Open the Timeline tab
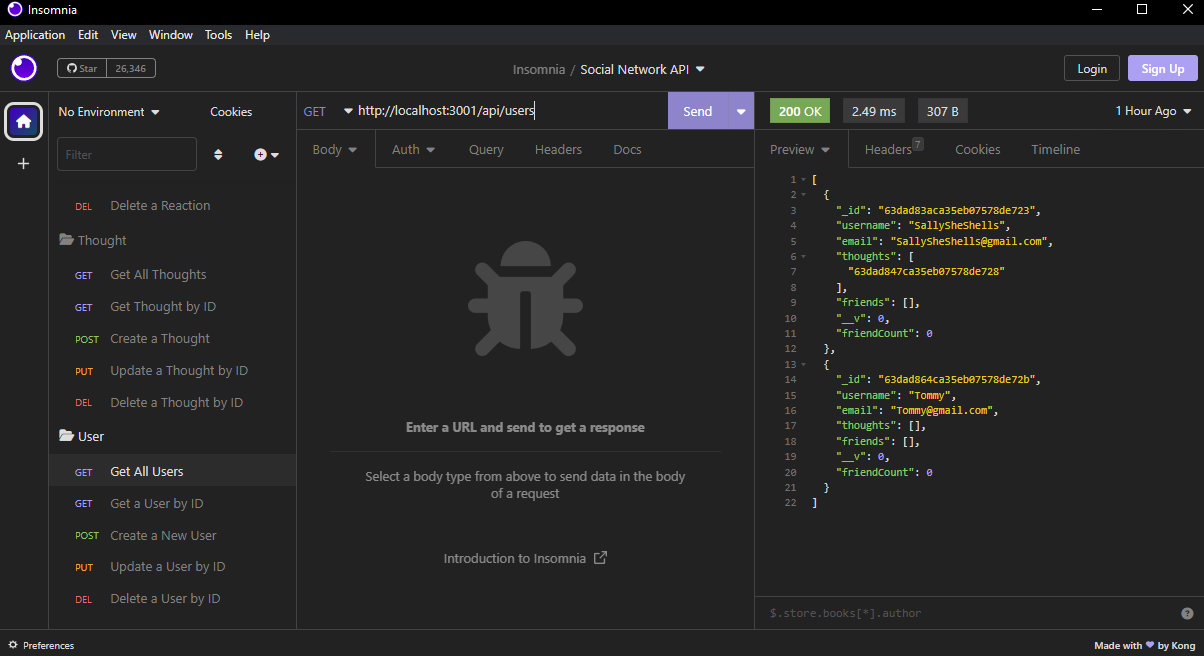The height and width of the screenshot is (656, 1204). (x=1055, y=149)
